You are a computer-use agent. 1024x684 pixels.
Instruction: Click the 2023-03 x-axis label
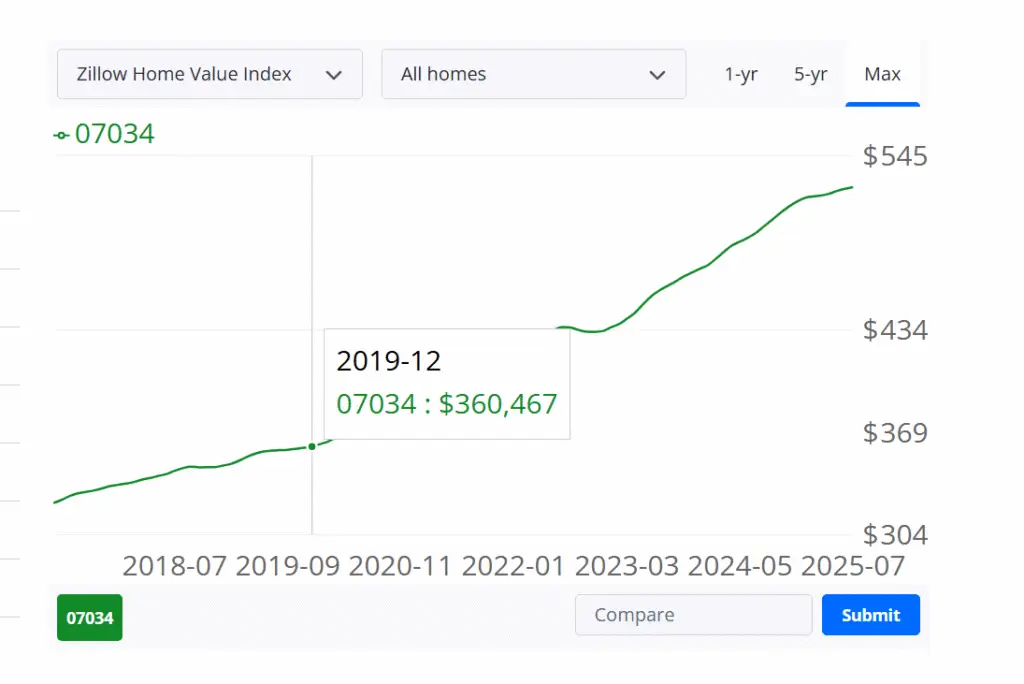(628, 566)
